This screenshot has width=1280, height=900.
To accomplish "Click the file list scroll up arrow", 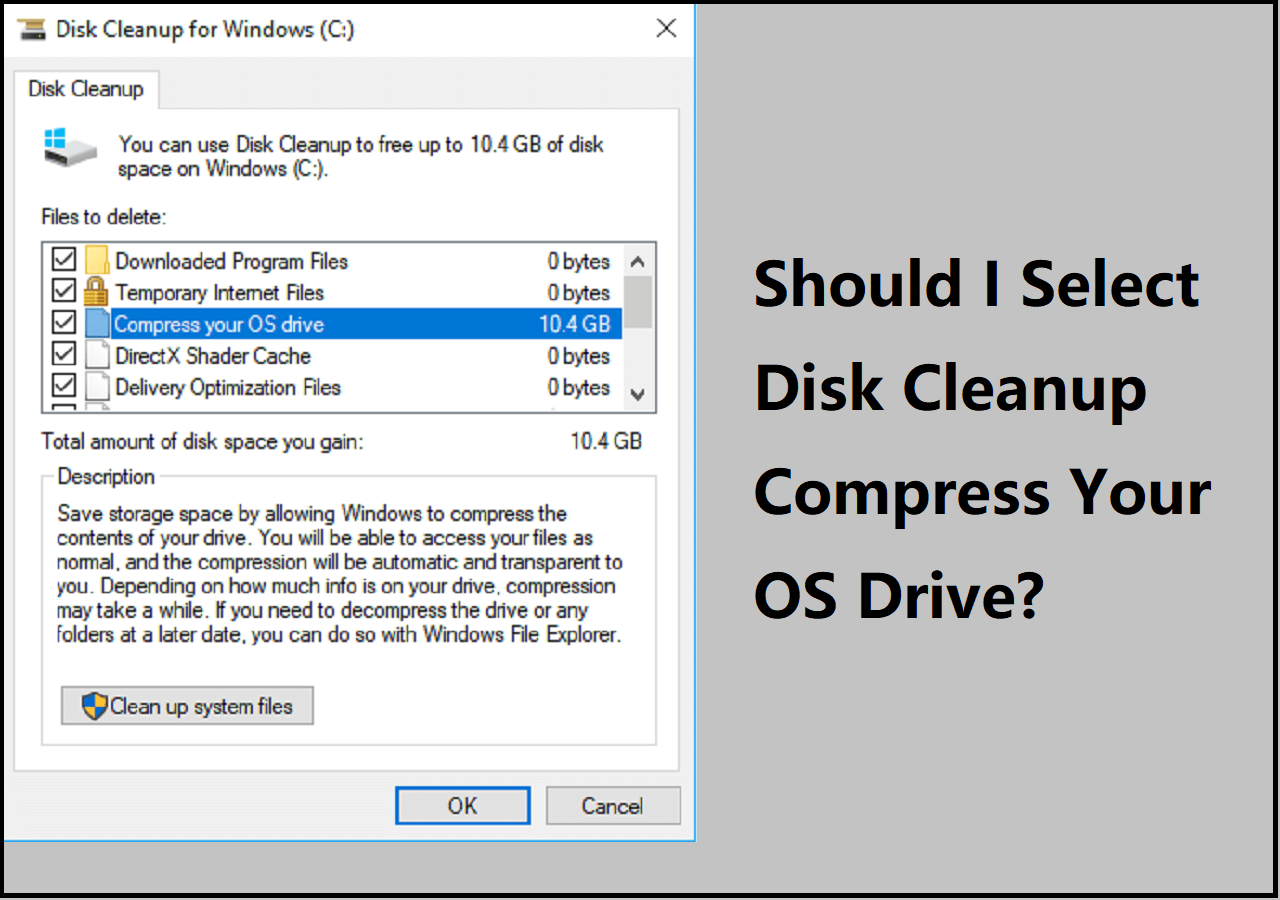I will coord(639,261).
